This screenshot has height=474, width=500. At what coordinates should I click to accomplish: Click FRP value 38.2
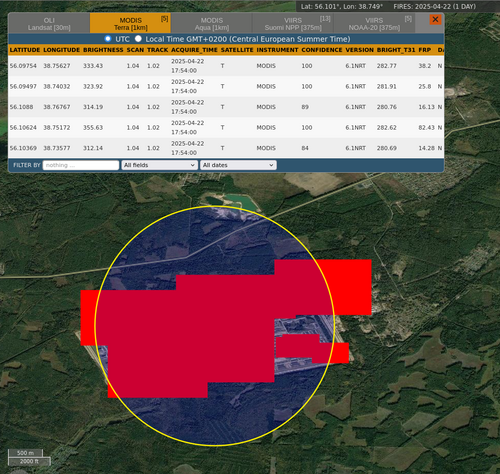pyautogui.click(x=425, y=66)
